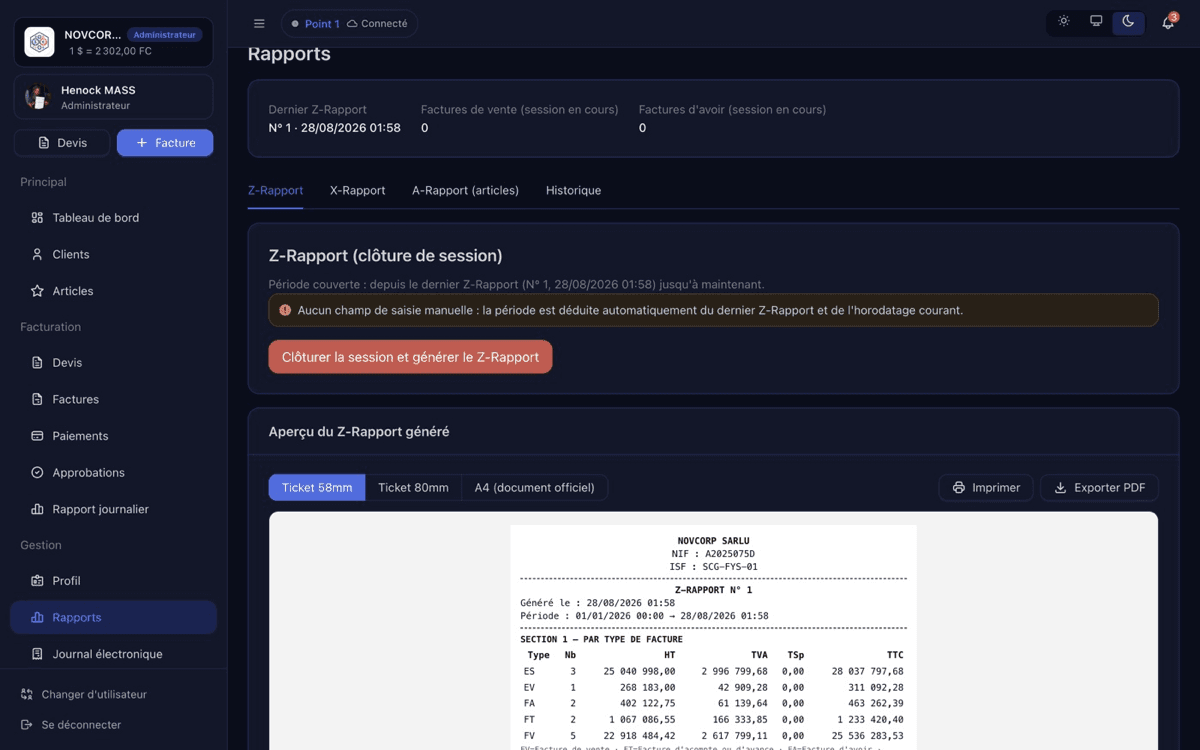
Task: Click Changer d'utilisateur icon
Action: point(26,694)
